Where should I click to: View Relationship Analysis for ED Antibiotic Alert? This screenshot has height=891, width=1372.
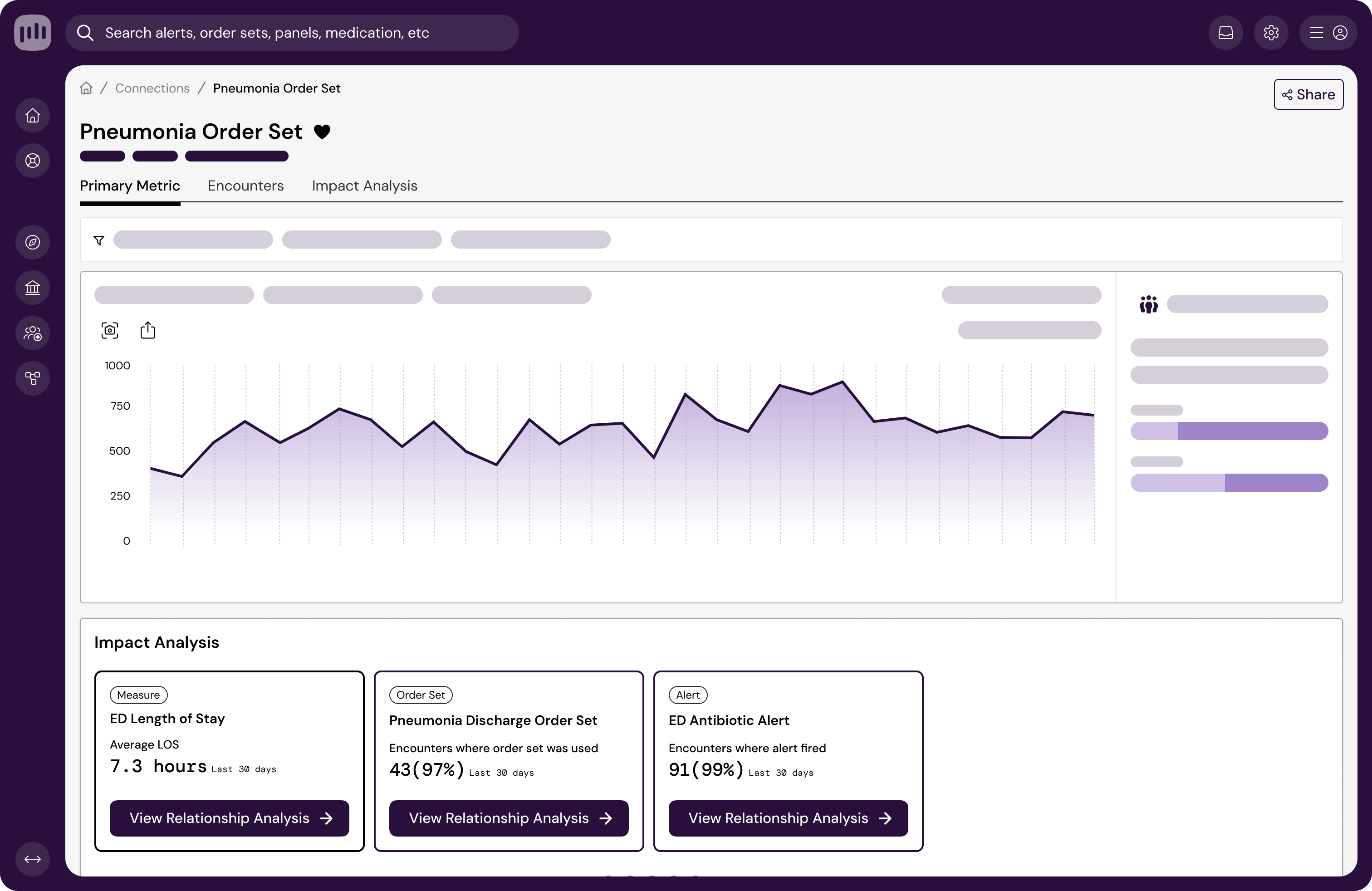(788, 818)
